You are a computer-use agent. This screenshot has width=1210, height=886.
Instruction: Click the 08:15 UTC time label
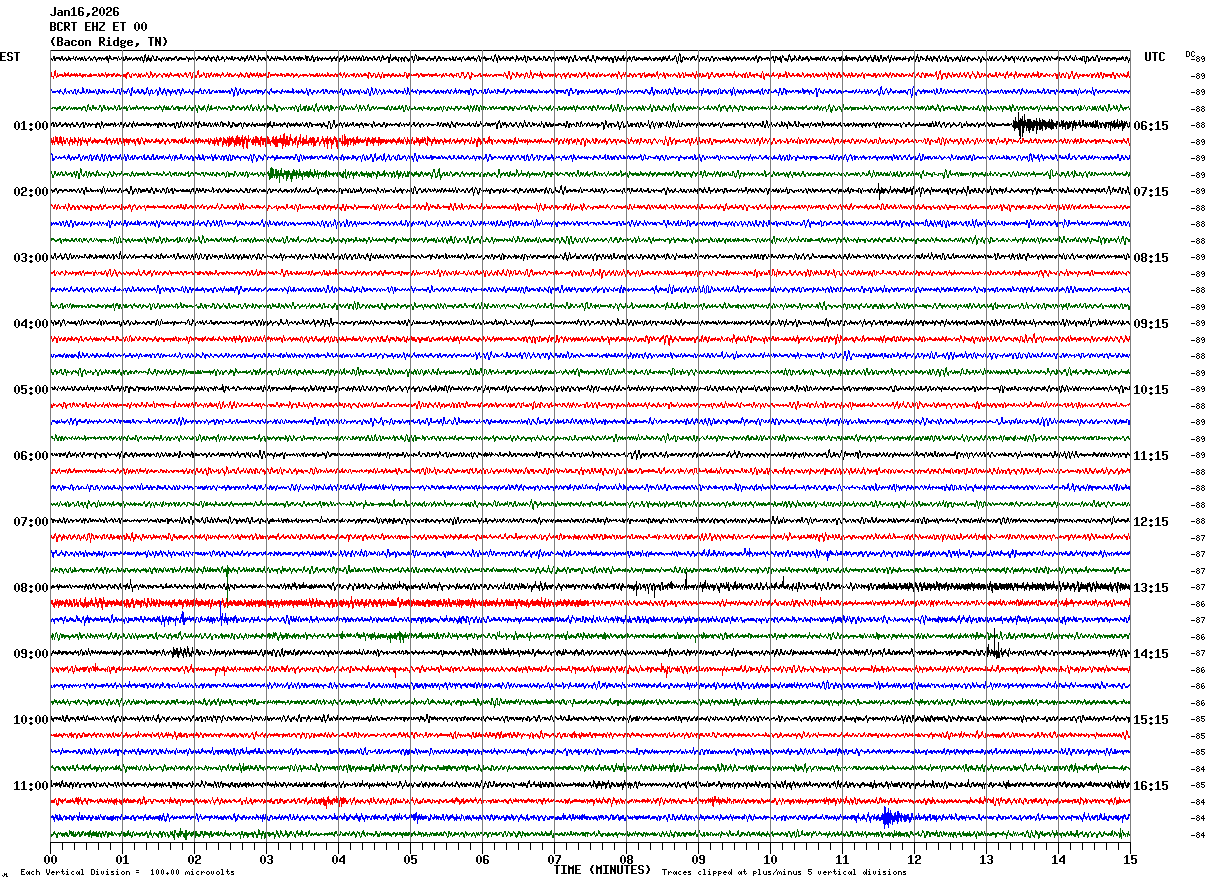click(1151, 258)
